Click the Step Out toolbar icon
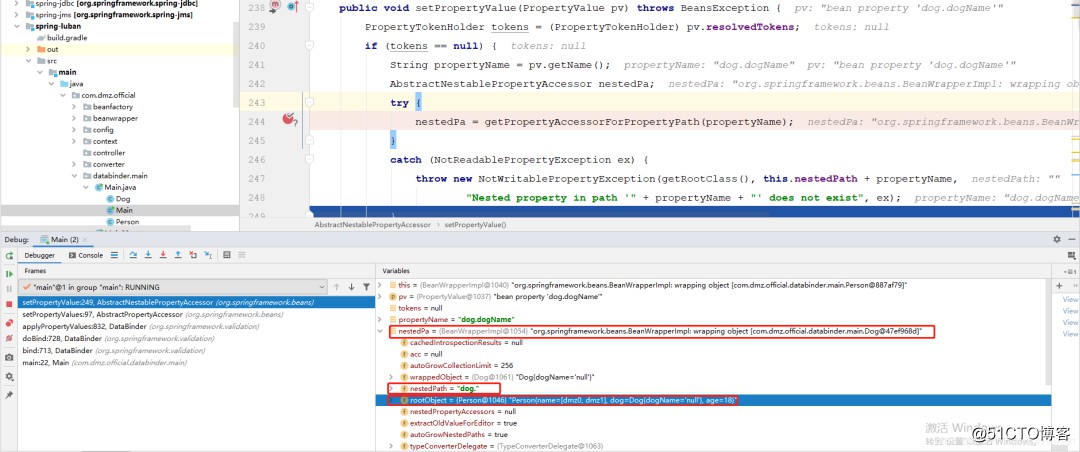The image size is (1080, 452). 178,255
